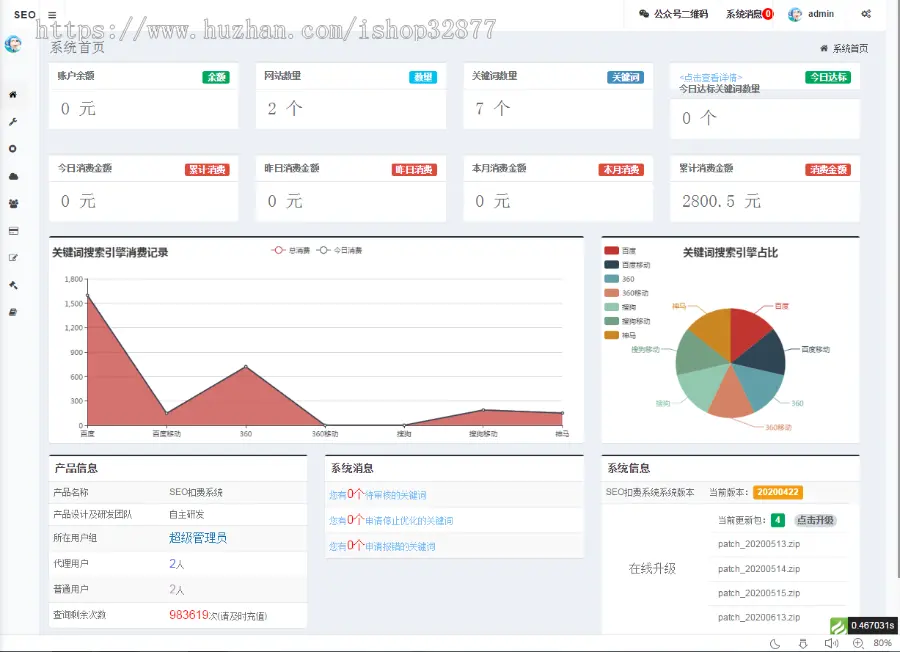The image size is (900, 652).
Task: Click the cloud icon in the sidebar
Action: pos(13,176)
